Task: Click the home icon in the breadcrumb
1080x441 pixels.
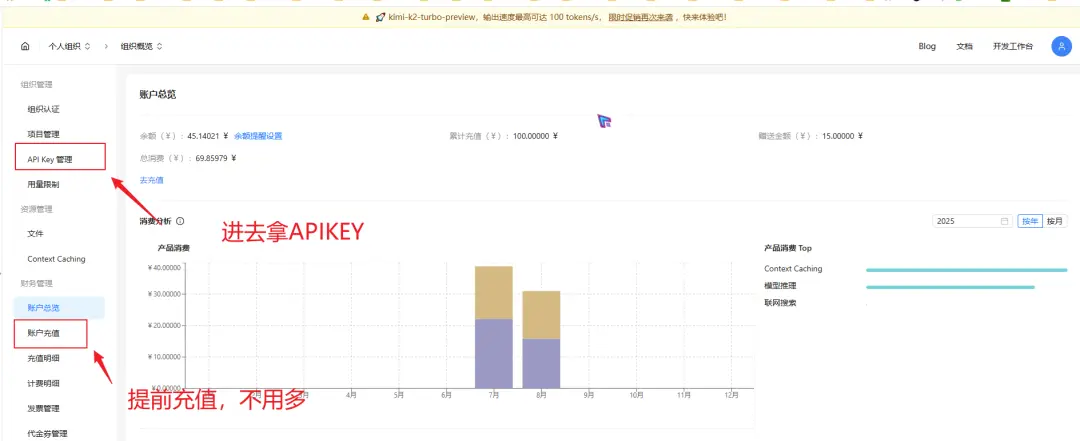Action: [x=25, y=46]
